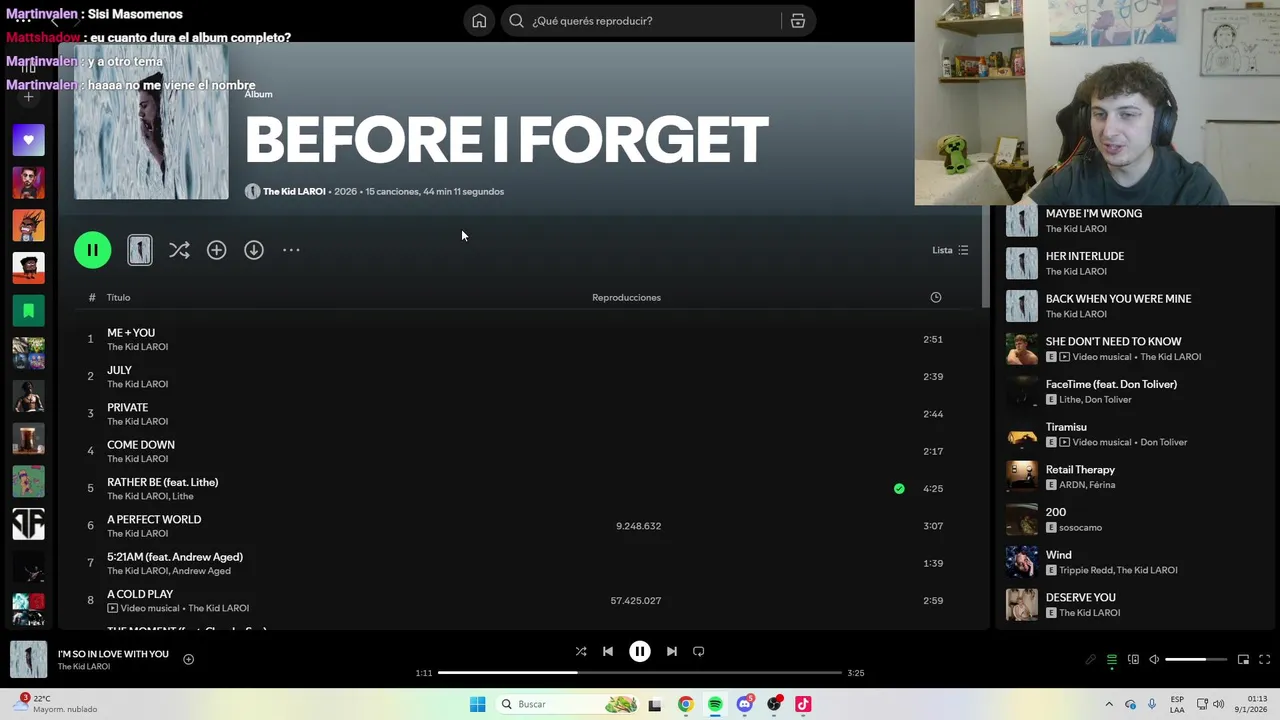Open Windows volume tray icon
The image size is (1280, 720).
point(1218,704)
